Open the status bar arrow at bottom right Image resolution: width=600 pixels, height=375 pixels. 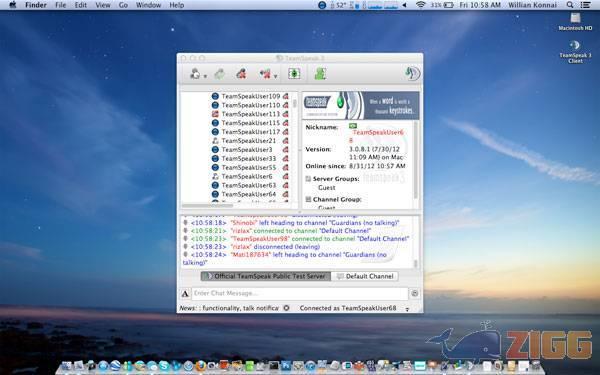pyautogui.click(x=407, y=309)
